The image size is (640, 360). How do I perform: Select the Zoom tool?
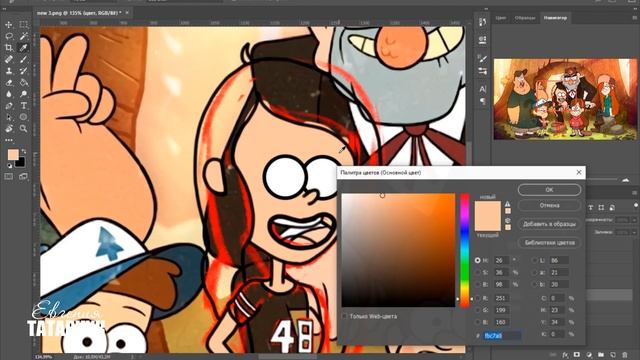click(23, 129)
